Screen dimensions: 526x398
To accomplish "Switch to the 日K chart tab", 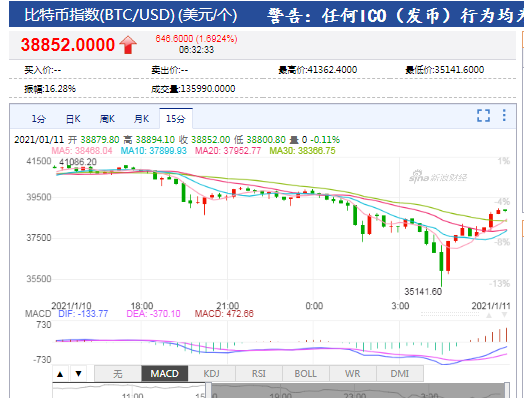I will click(73, 119).
